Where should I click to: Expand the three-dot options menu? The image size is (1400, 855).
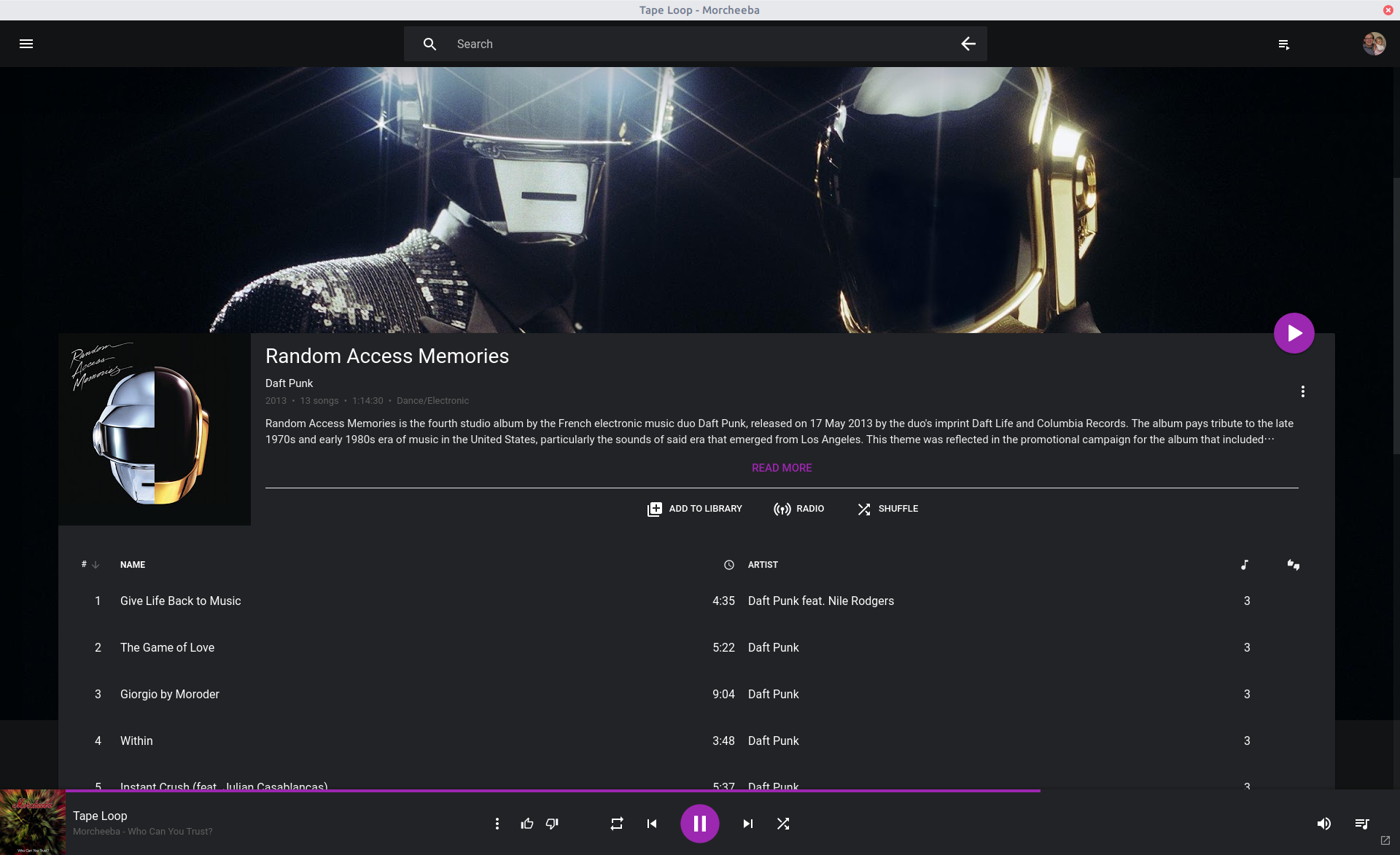1303,391
